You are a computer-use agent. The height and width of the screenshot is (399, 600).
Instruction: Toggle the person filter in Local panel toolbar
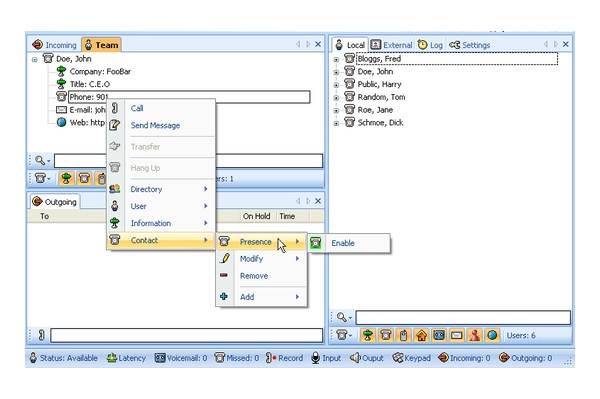(x=474, y=335)
